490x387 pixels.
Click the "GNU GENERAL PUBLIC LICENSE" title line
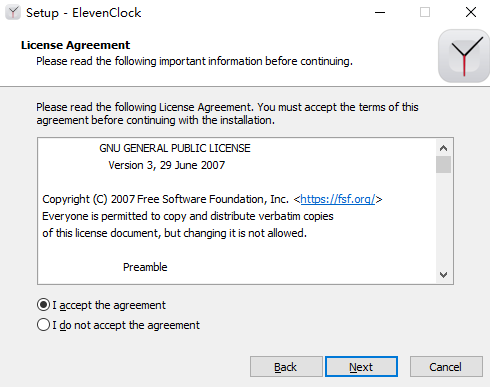coord(175,148)
